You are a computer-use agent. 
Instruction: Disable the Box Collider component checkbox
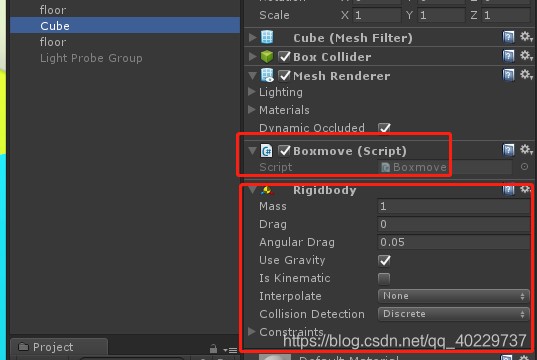click(284, 57)
